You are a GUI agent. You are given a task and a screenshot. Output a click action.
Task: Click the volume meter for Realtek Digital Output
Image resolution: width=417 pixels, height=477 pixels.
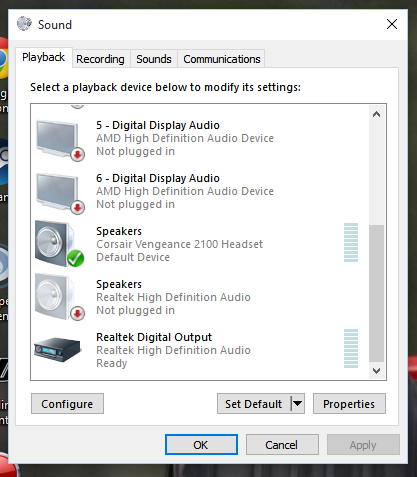point(351,348)
